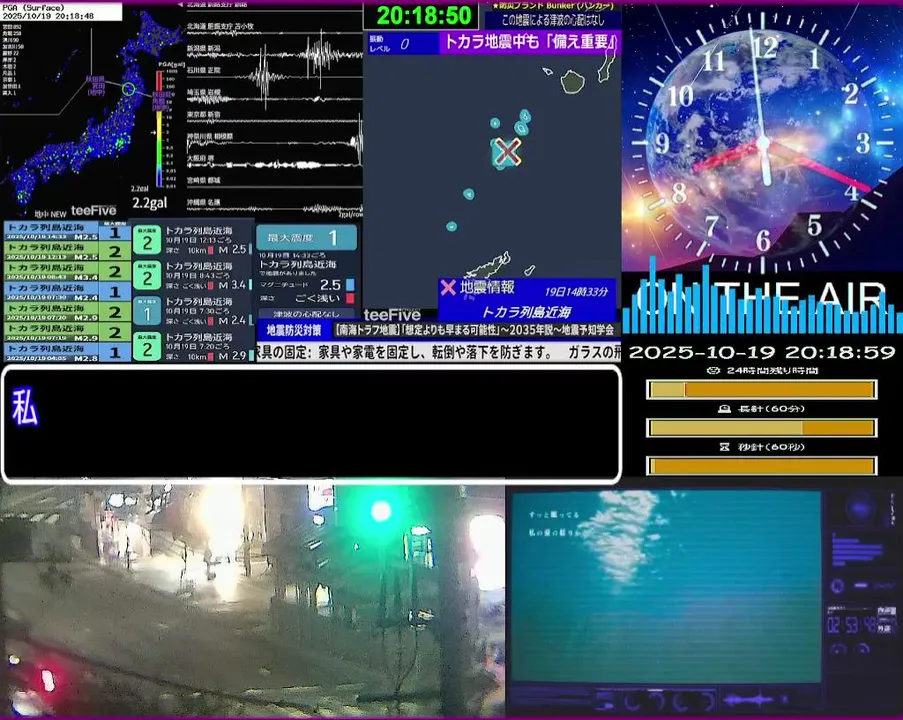Viewport: 903px width, 720px height.
Task: Click the 最大震度 1 banner
Action: point(306,237)
